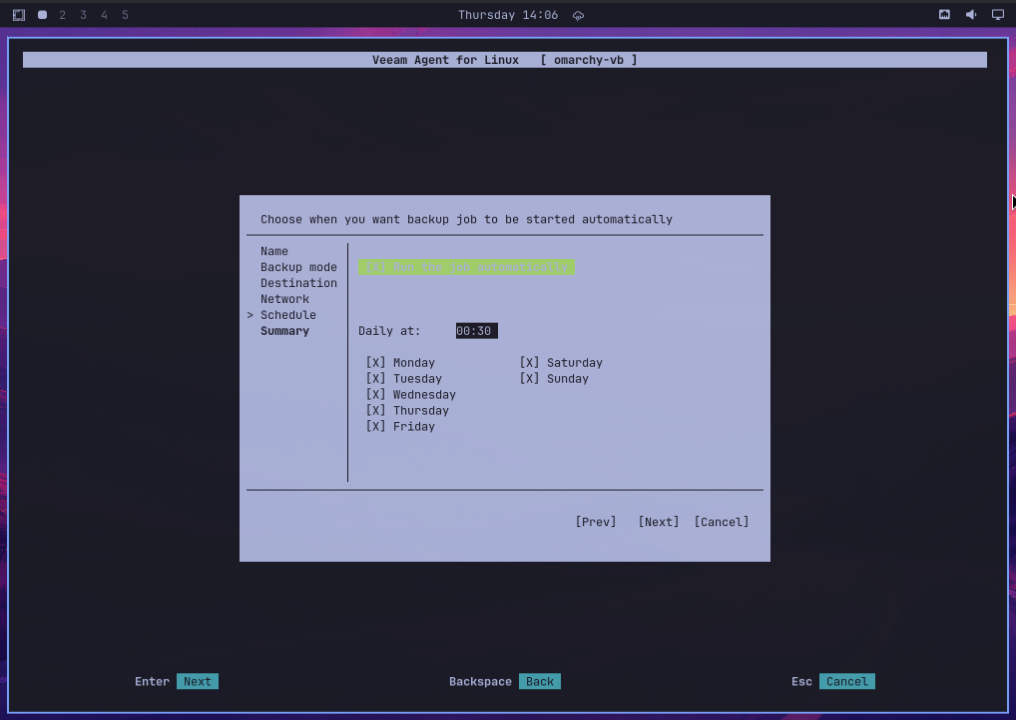Select the Schedule wizard step

[x=288, y=315]
